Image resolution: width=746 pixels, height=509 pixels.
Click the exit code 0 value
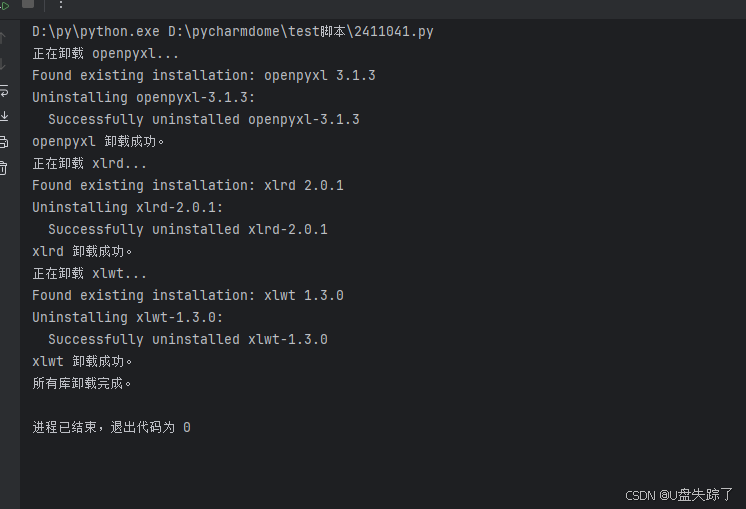(x=187, y=427)
